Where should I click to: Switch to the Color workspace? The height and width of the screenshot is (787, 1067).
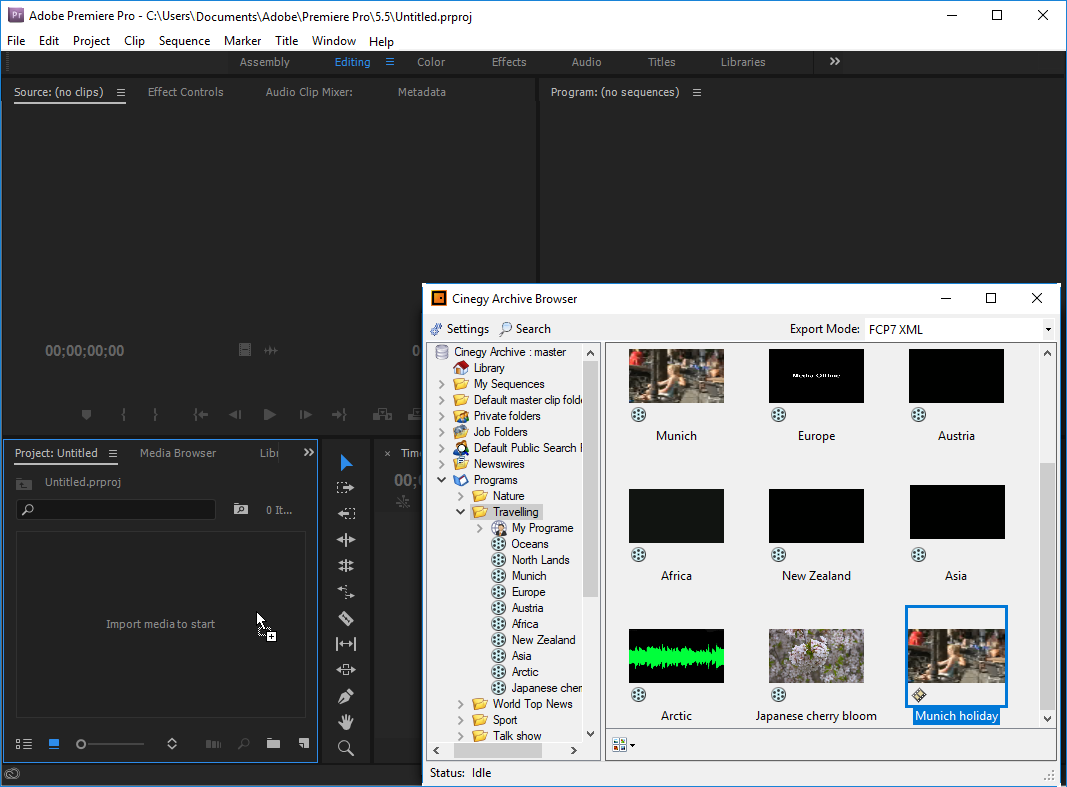coord(431,62)
